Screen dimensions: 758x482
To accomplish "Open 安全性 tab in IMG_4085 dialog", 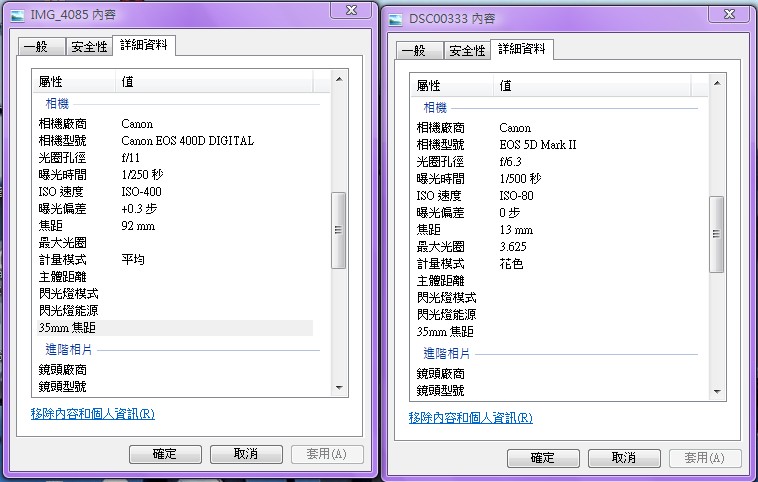I will click(88, 47).
